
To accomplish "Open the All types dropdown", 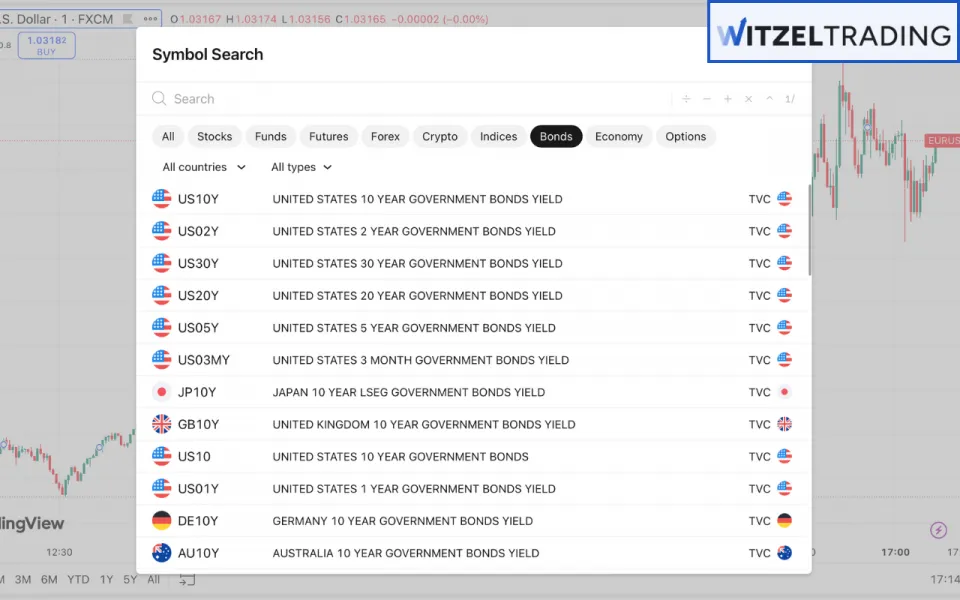I will [299, 167].
